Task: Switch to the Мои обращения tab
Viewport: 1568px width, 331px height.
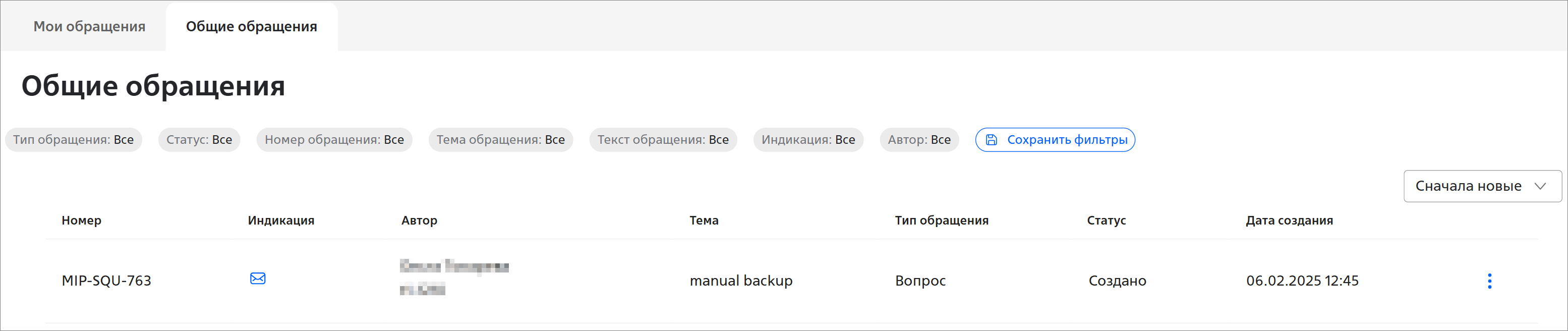Action: (89, 27)
